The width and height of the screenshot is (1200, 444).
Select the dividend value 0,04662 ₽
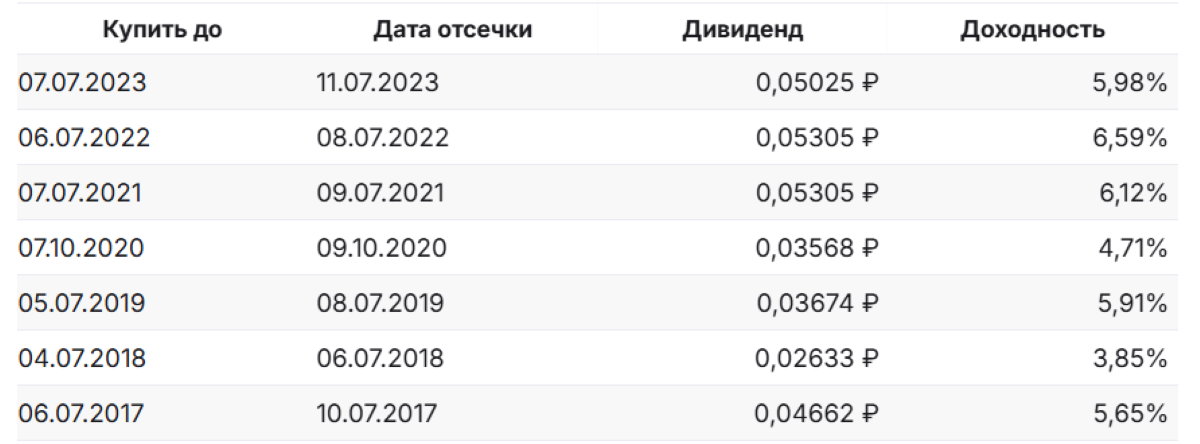pyautogui.click(x=816, y=413)
